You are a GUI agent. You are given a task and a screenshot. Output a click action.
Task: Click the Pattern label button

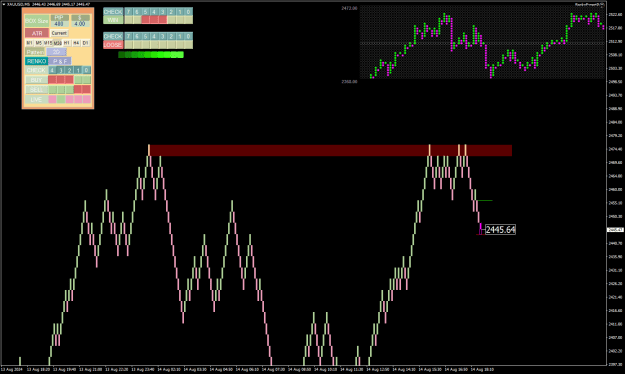[x=35, y=52]
